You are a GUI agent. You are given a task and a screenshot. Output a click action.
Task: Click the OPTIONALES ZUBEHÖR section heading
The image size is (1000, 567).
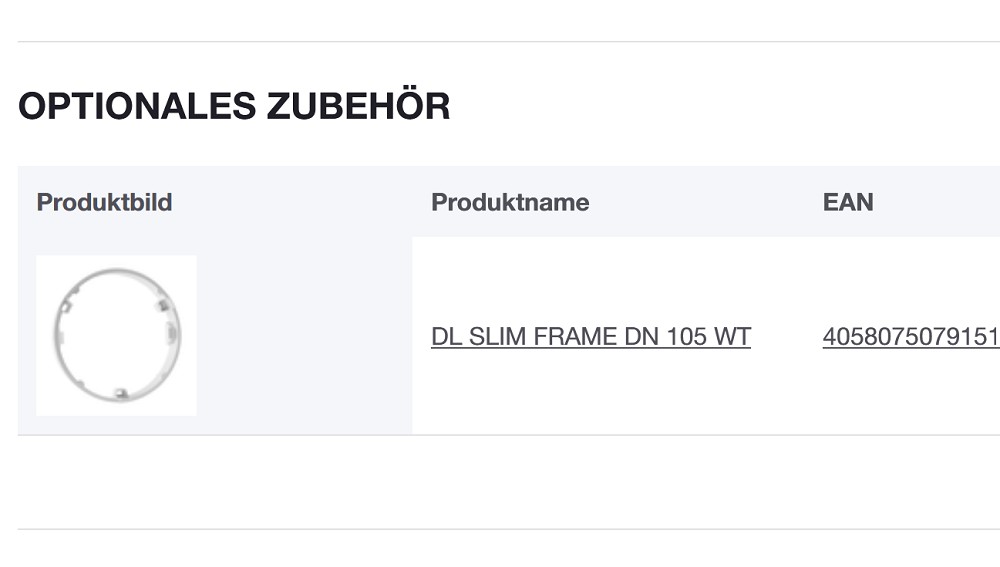coord(234,105)
